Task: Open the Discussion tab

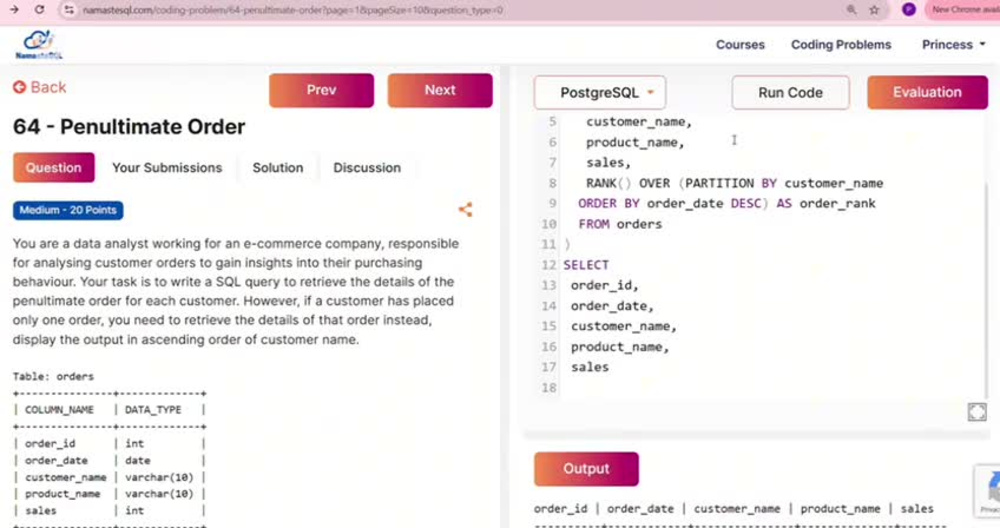Action: pyautogui.click(x=367, y=168)
